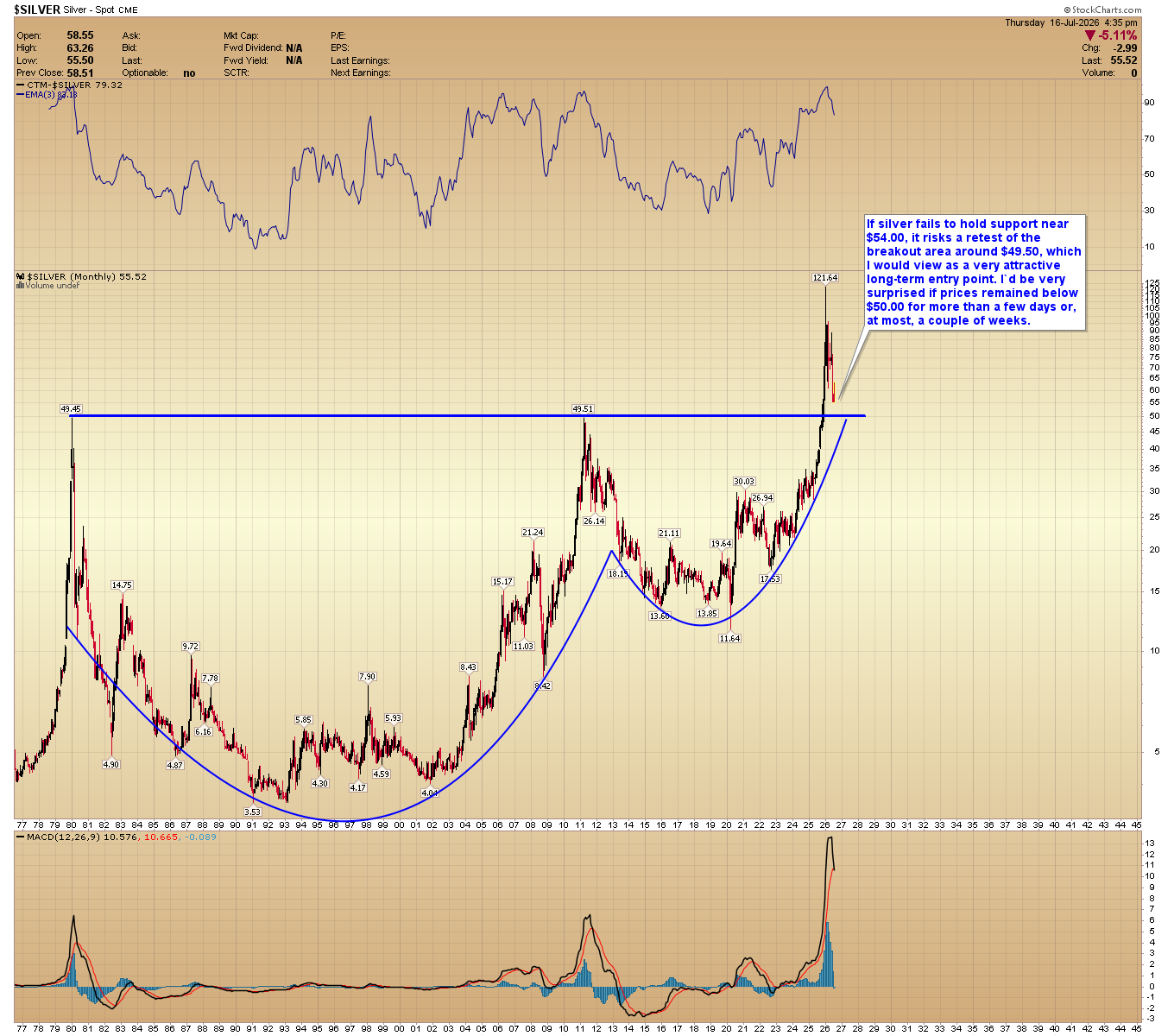1174x1036 pixels.
Task: Click the $SILVER ticker title
Action: tap(37, 10)
